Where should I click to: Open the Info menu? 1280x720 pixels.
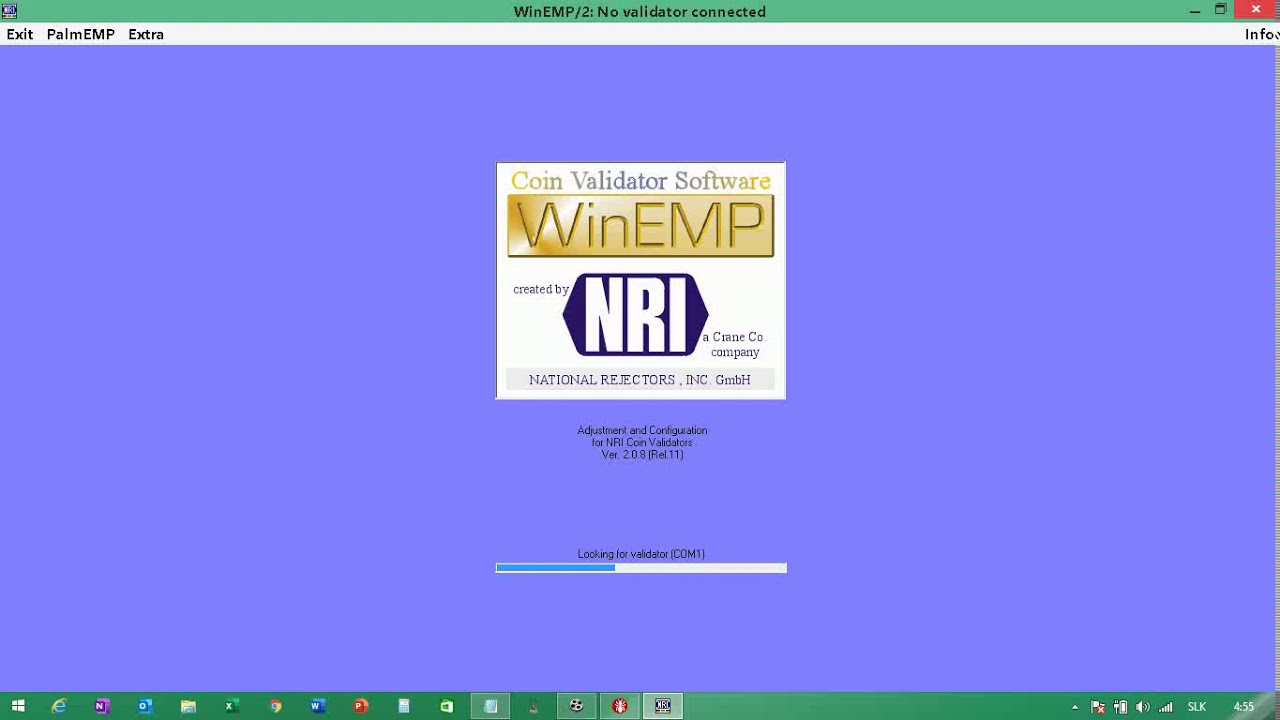[1261, 34]
